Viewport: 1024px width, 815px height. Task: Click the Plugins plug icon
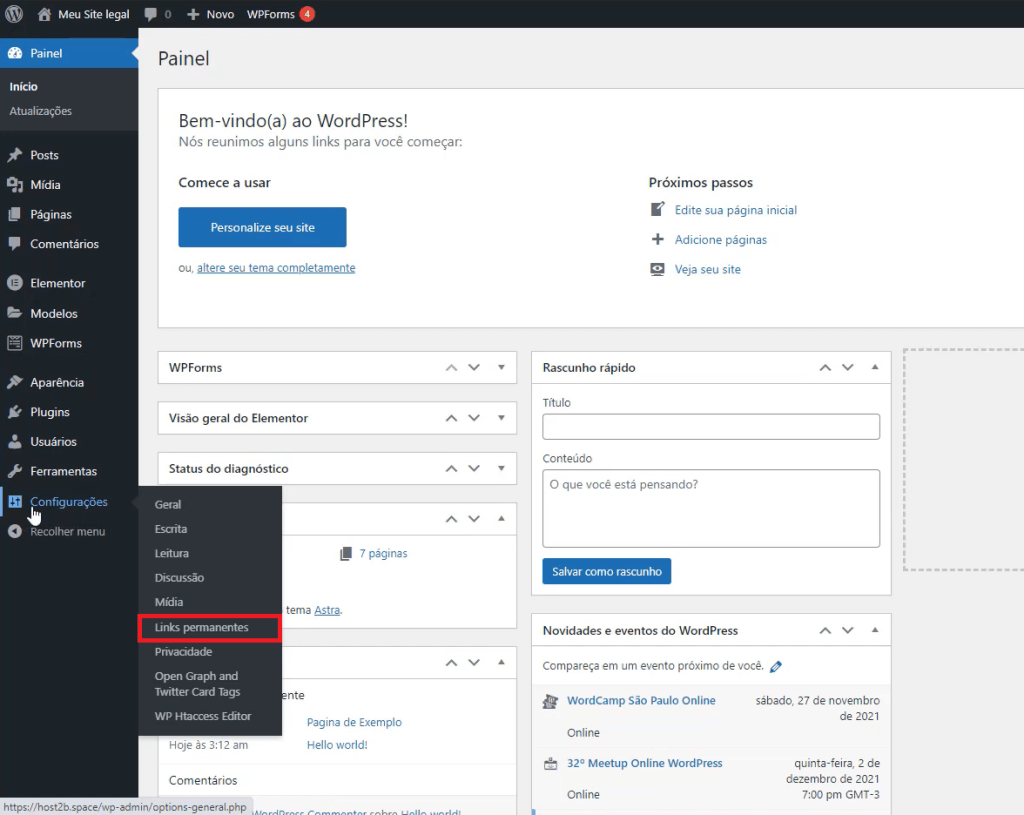tap(15, 412)
